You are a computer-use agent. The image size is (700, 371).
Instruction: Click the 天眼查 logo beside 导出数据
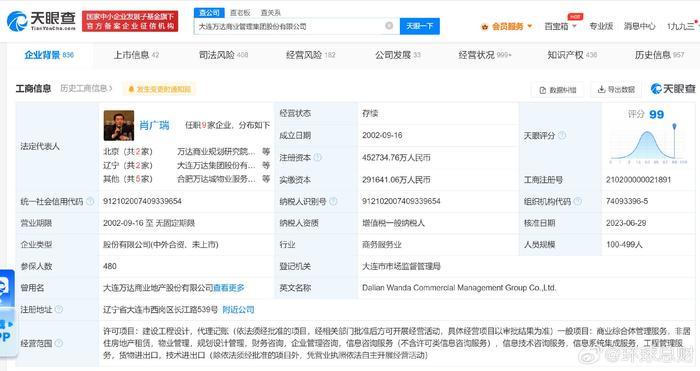tap(673, 89)
